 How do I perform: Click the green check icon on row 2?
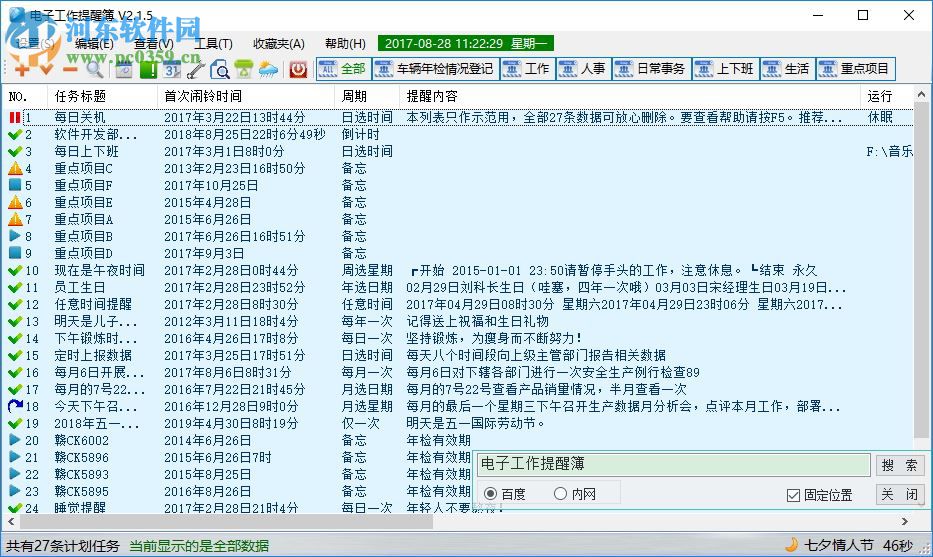pos(15,134)
